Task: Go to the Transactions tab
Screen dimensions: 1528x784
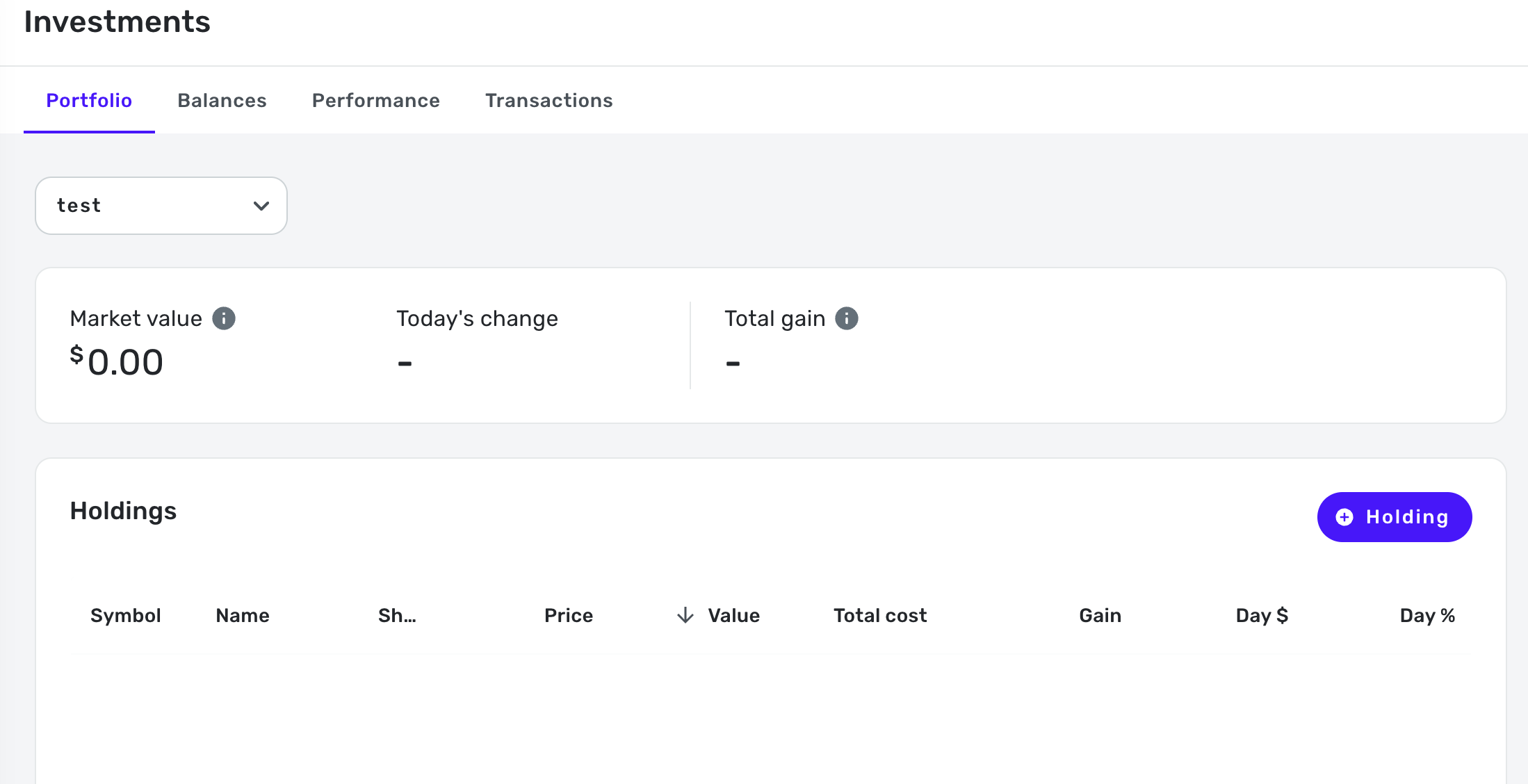Action: [548, 101]
